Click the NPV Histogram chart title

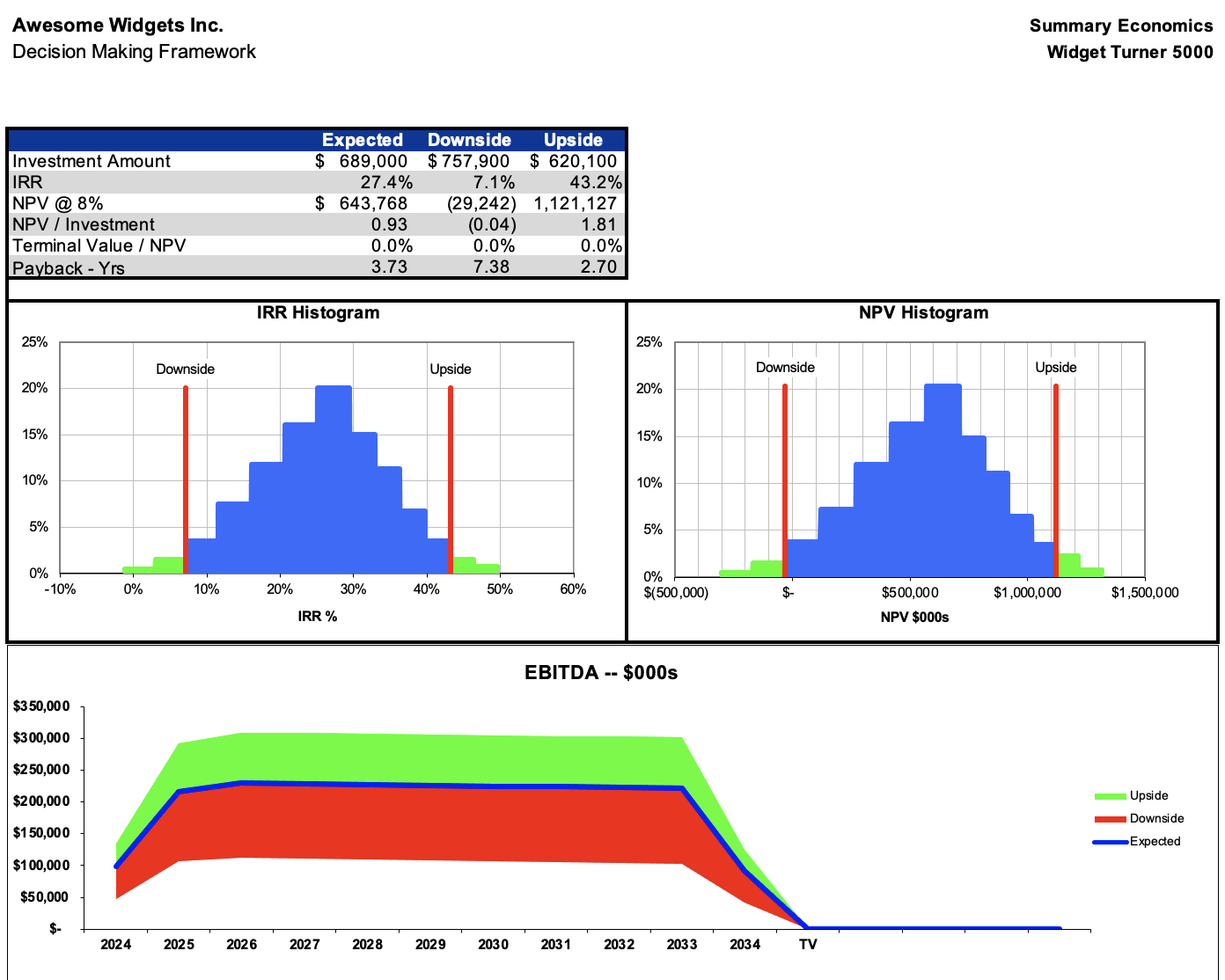[x=923, y=312]
